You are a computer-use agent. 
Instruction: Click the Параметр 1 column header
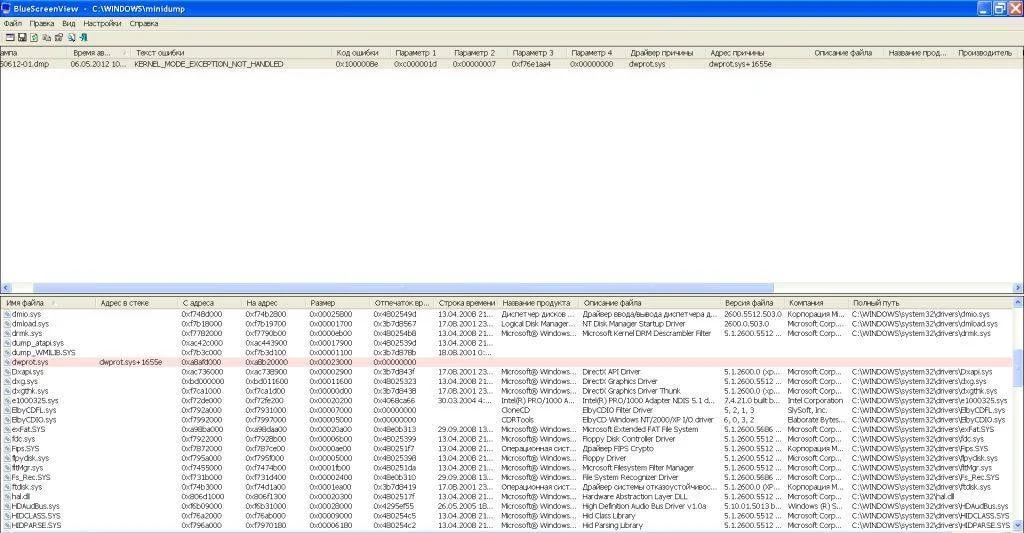click(419, 52)
